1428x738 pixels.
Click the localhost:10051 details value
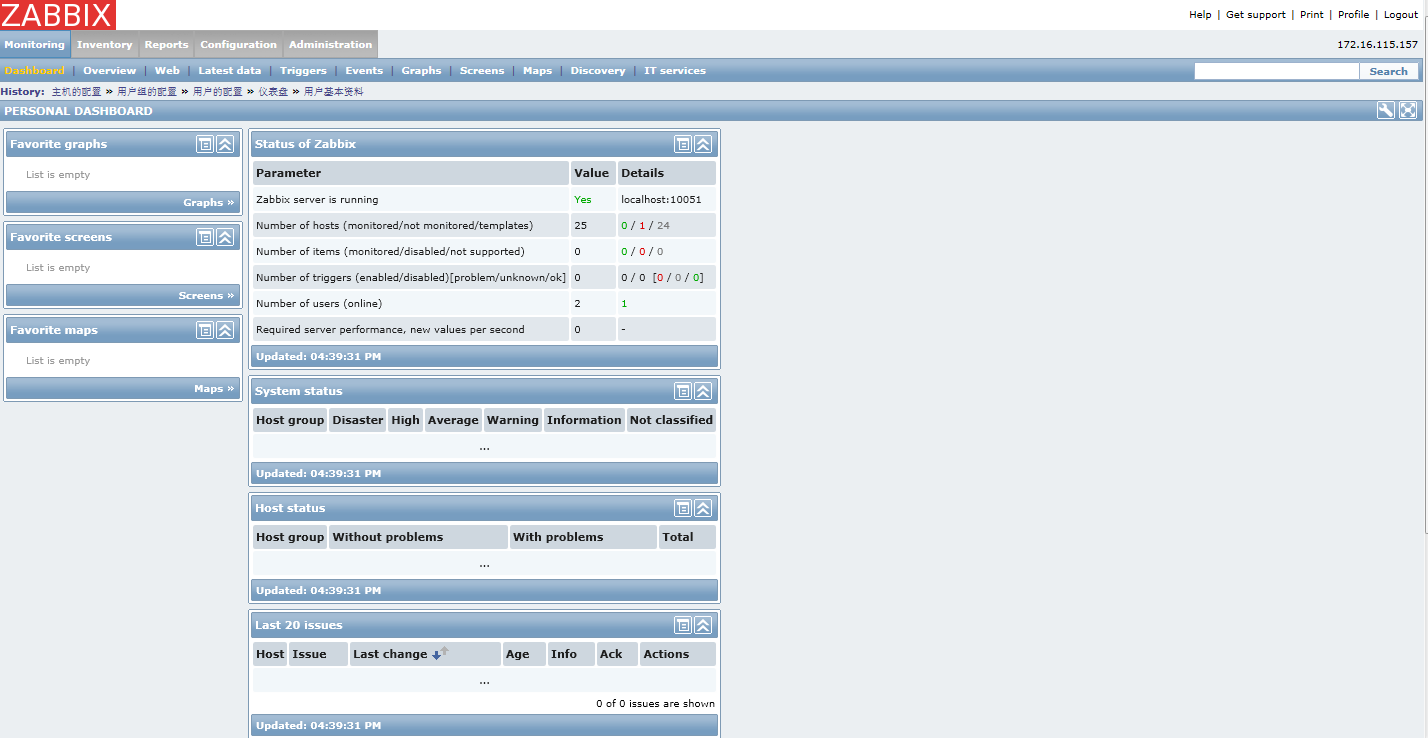pos(661,199)
